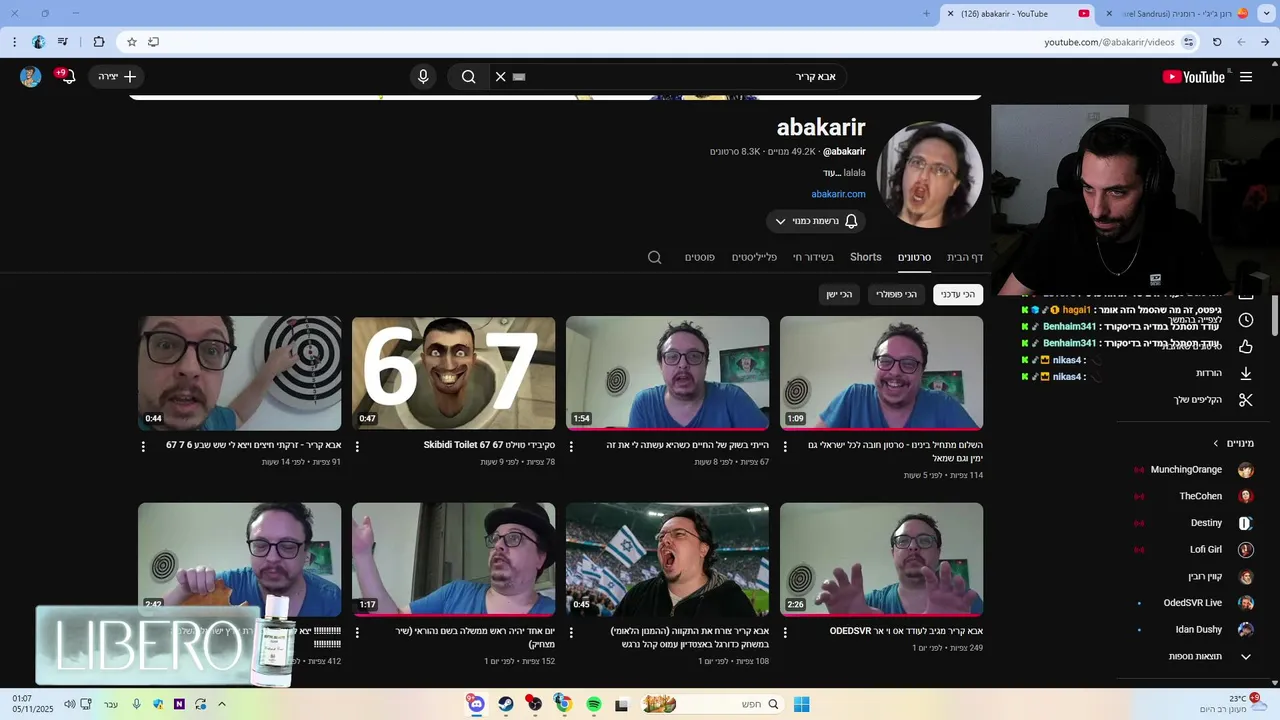The height and width of the screenshot is (720, 1280).
Task: Bookmark this page with the star icon
Action: tap(132, 42)
